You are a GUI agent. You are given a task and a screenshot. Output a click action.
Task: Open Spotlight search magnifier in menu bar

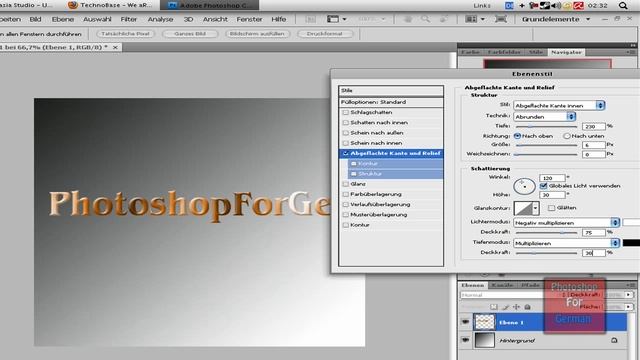tap(623, 6)
